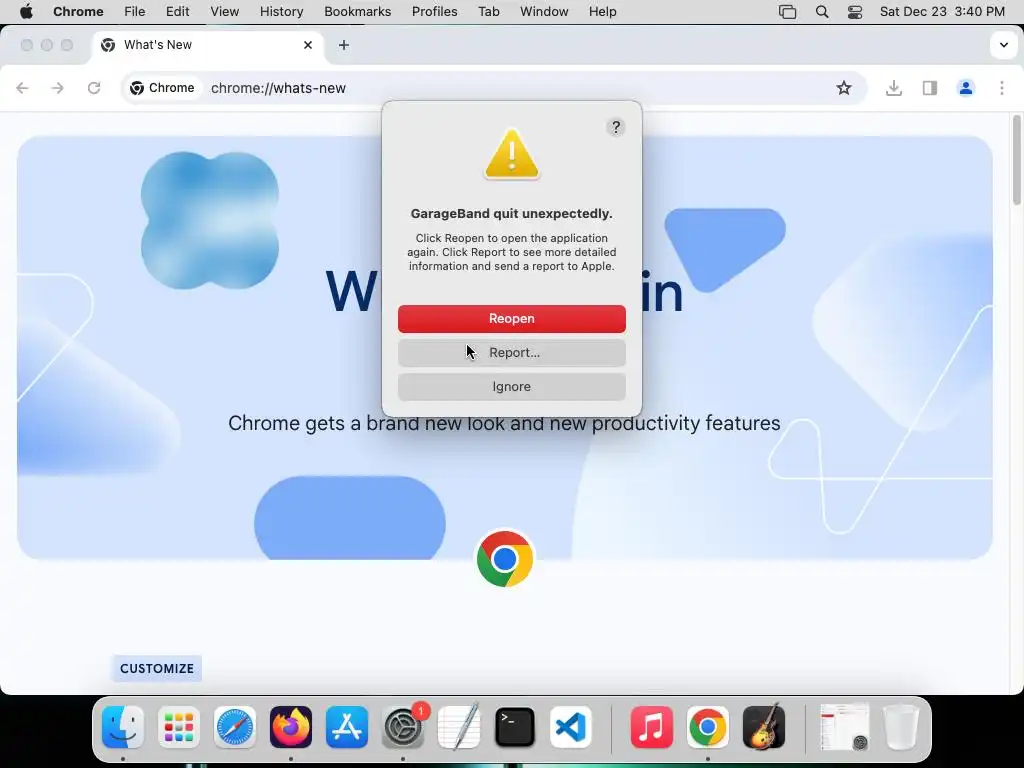
Task: Open the History menu
Action: click(281, 12)
